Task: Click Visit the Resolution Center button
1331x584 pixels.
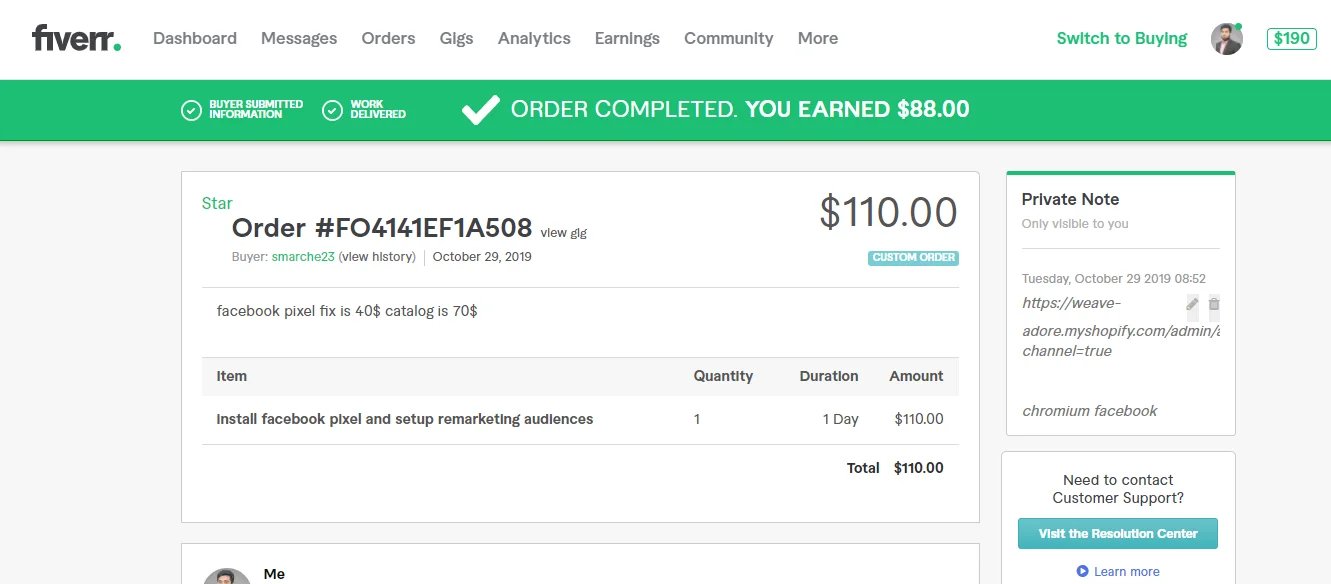Action: coord(1118,534)
